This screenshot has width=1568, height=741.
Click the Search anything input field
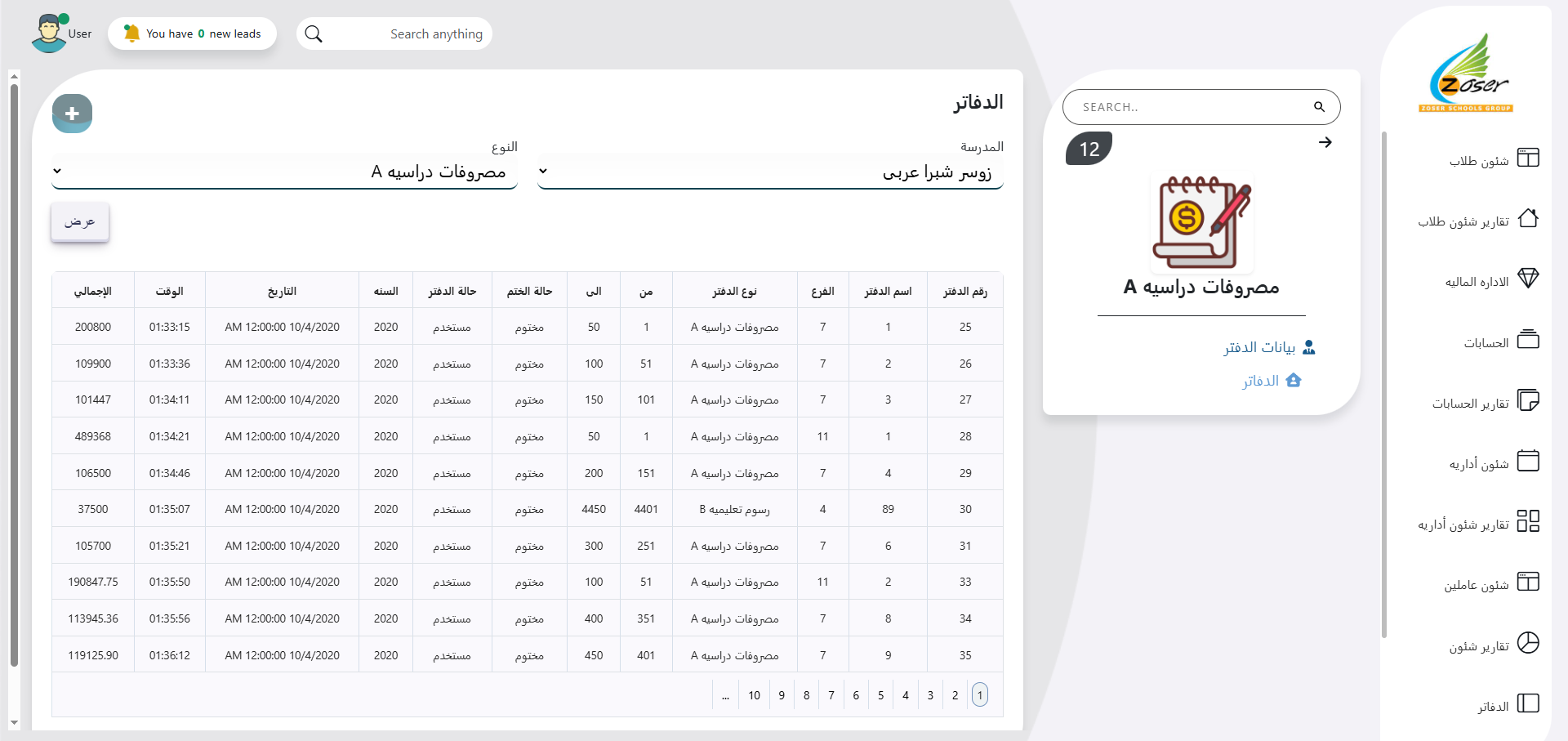[x=408, y=34]
